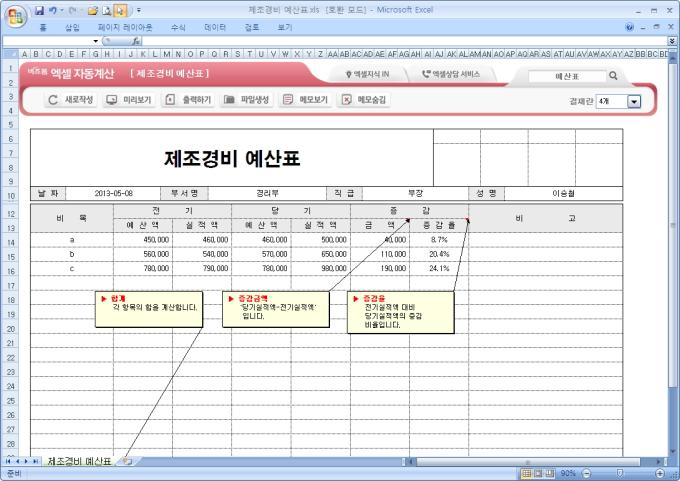Click the 증감금액 memo note box
Viewport: 680px width, 481px height.
coord(276,309)
